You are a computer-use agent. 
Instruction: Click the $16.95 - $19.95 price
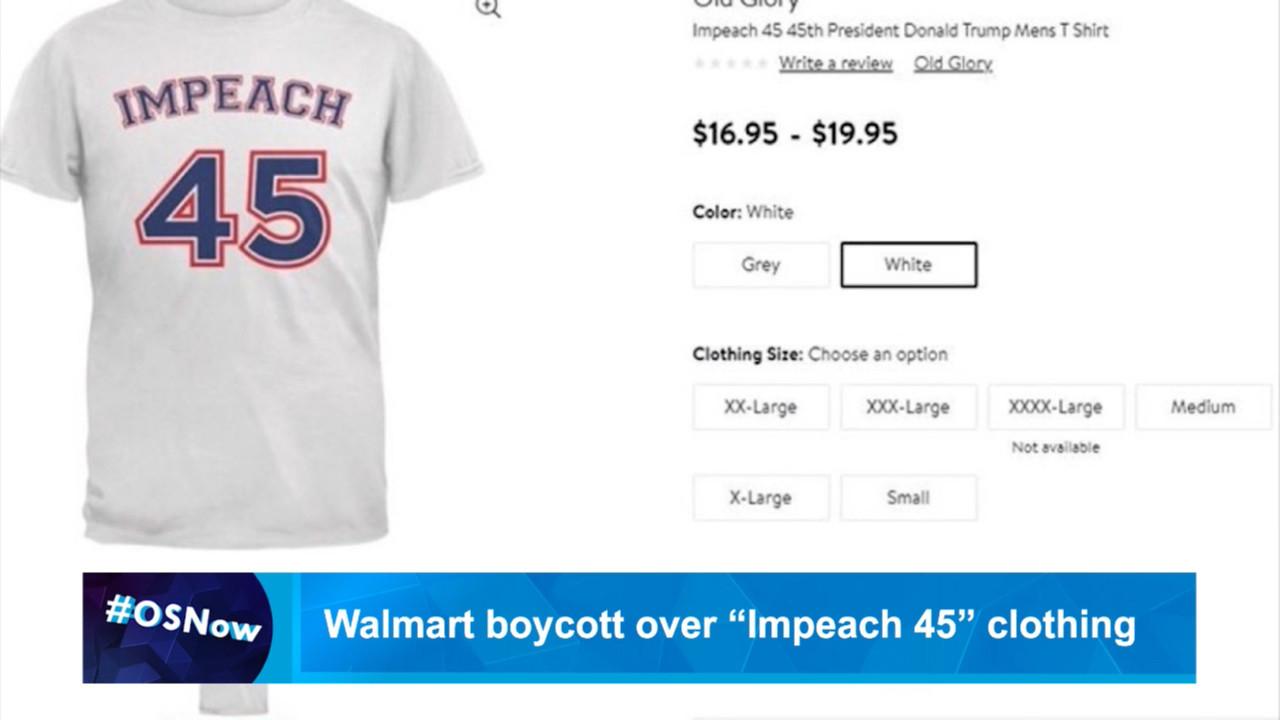click(x=795, y=134)
